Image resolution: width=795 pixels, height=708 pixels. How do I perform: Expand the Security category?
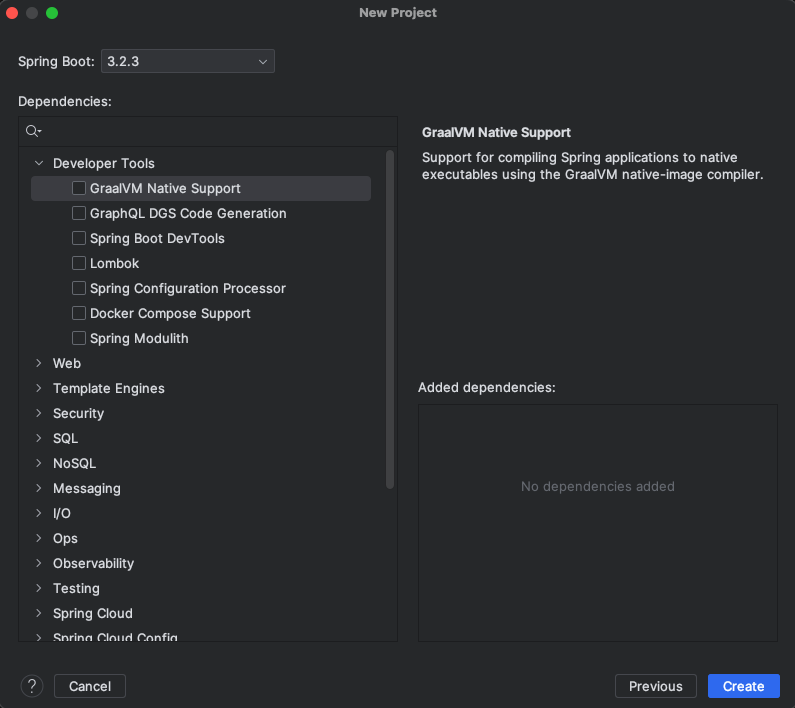(x=39, y=413)
